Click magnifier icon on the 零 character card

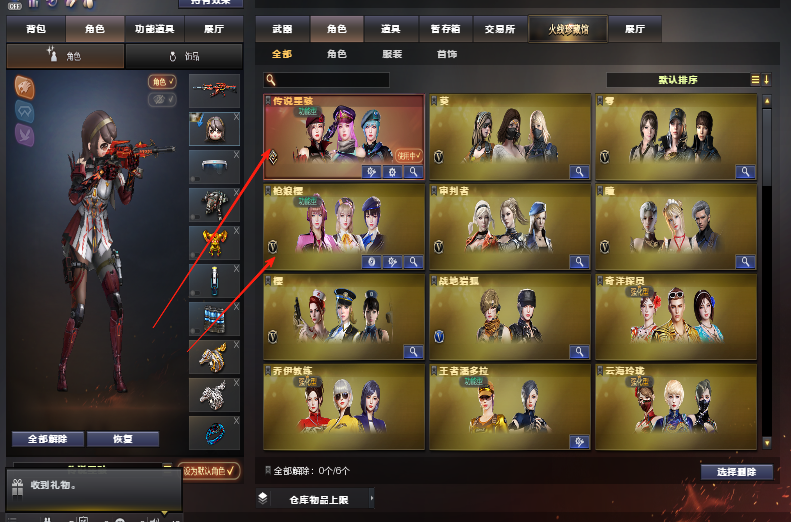coord(745,172)
